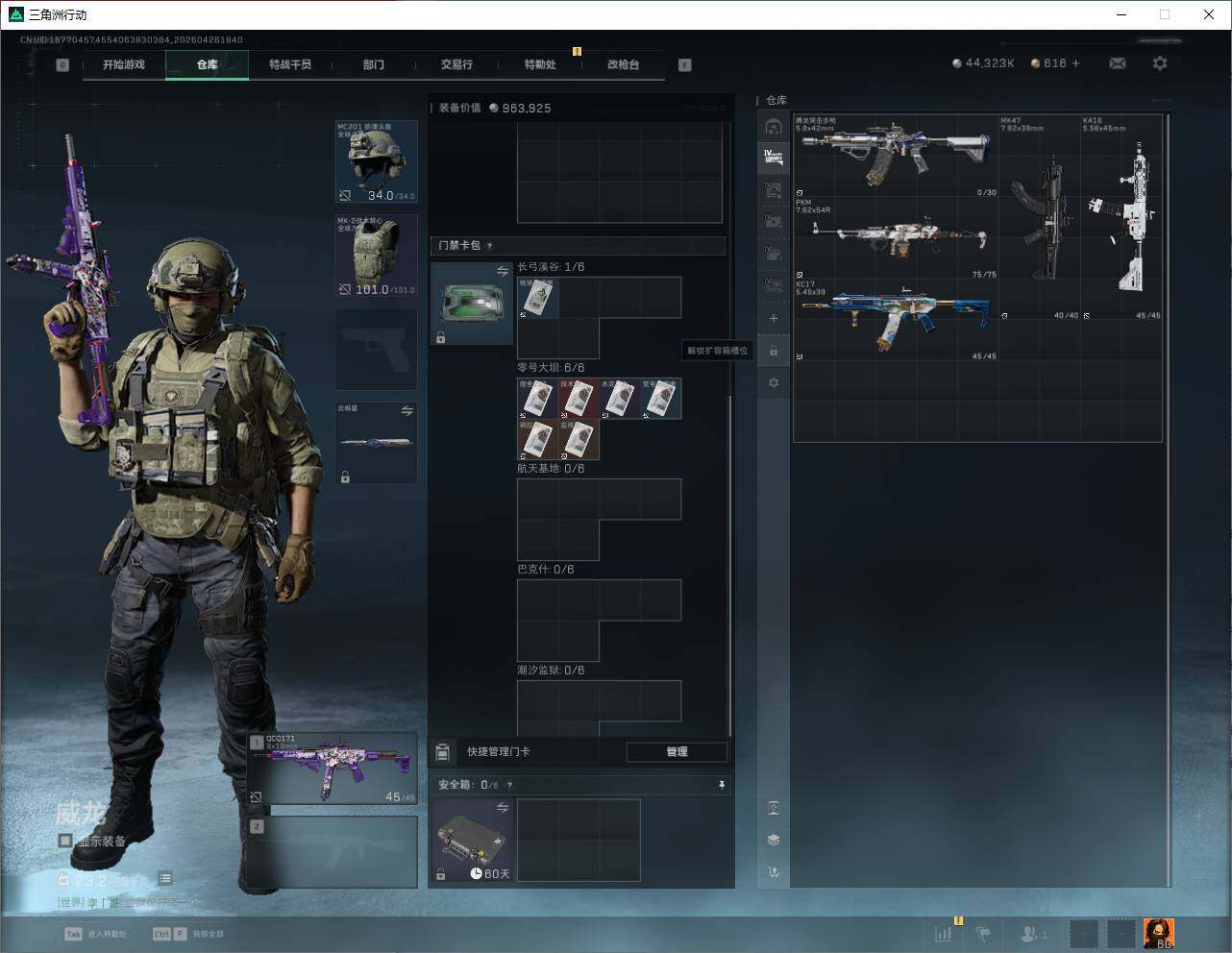1232x953 pixels.
Task: Click the swap arrows on the keycard case
Action: tap(503, 272)
